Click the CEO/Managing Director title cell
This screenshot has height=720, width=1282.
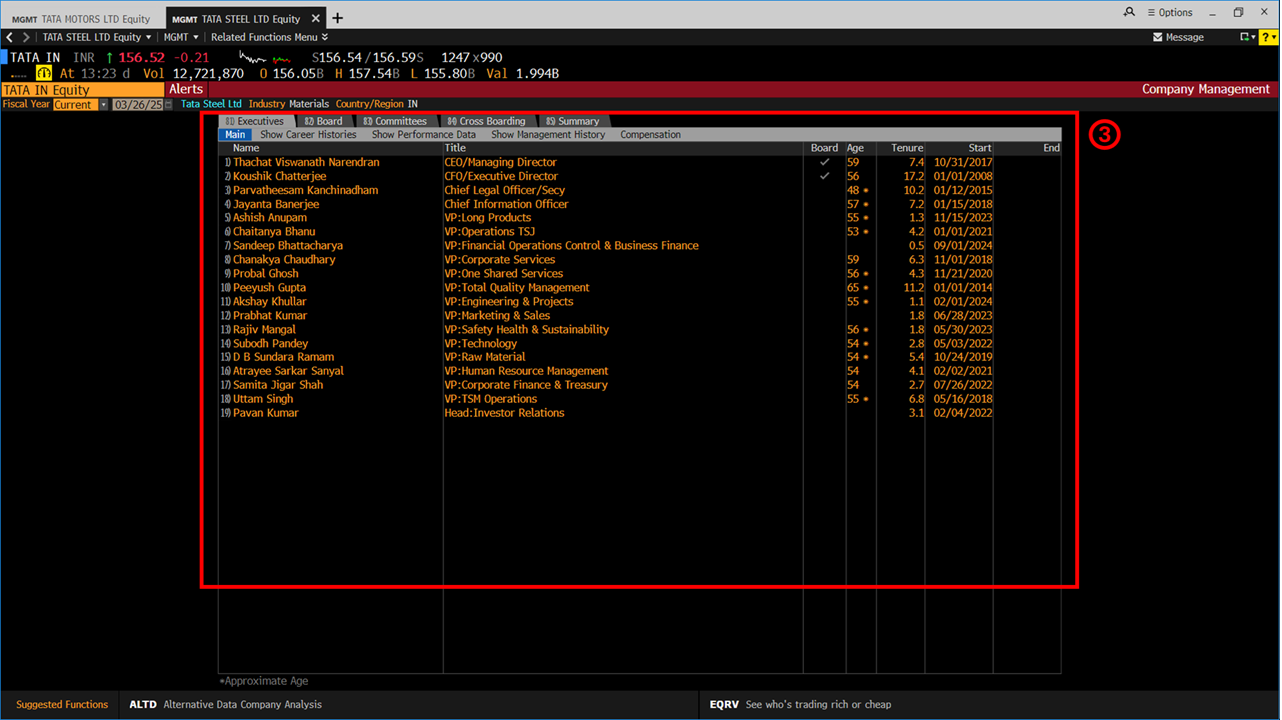[500, 162]
